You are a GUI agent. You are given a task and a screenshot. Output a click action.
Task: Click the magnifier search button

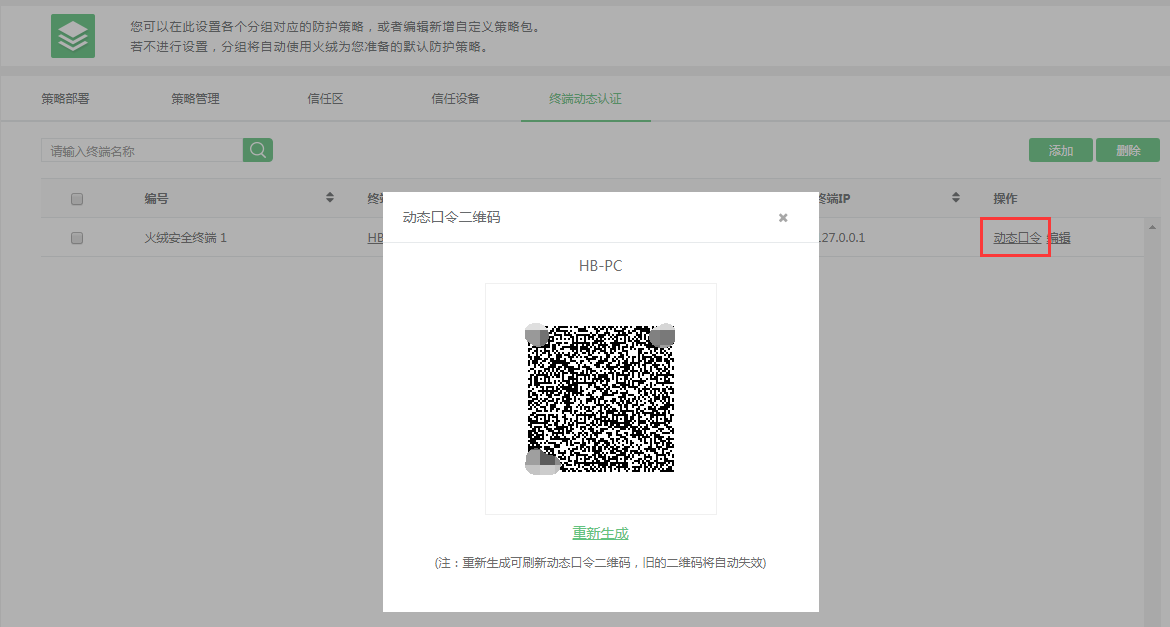[257, 150]
